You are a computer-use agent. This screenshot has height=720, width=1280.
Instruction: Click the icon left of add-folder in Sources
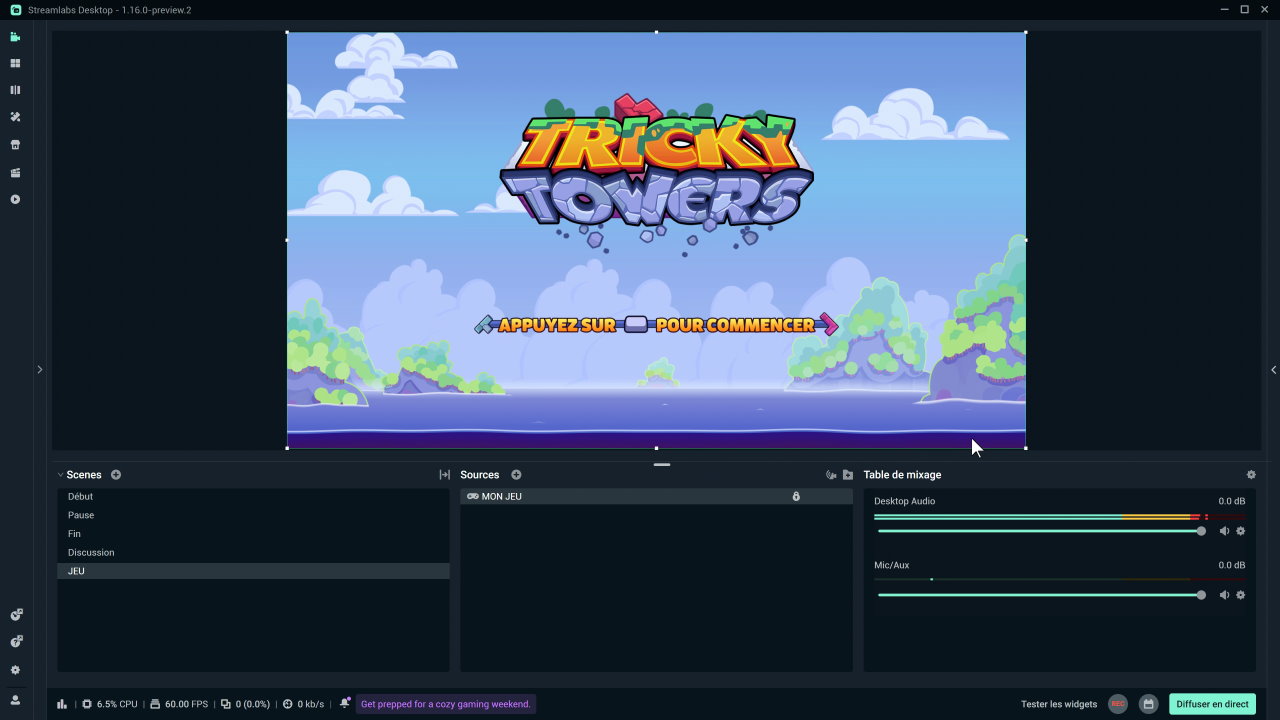tap(831, 475)
